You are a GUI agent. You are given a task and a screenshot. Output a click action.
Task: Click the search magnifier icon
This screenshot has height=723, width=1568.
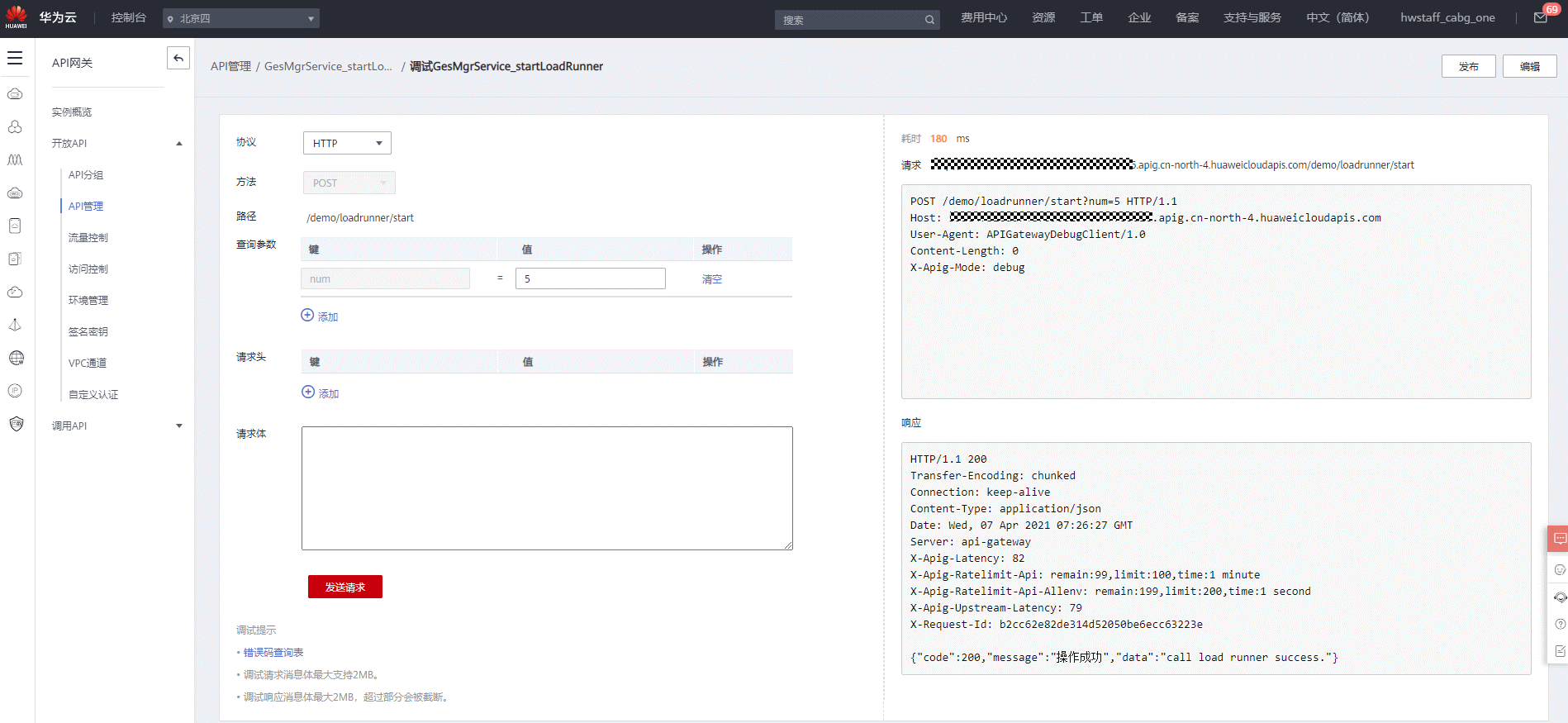pyautogui.click(x=929, y=20)
